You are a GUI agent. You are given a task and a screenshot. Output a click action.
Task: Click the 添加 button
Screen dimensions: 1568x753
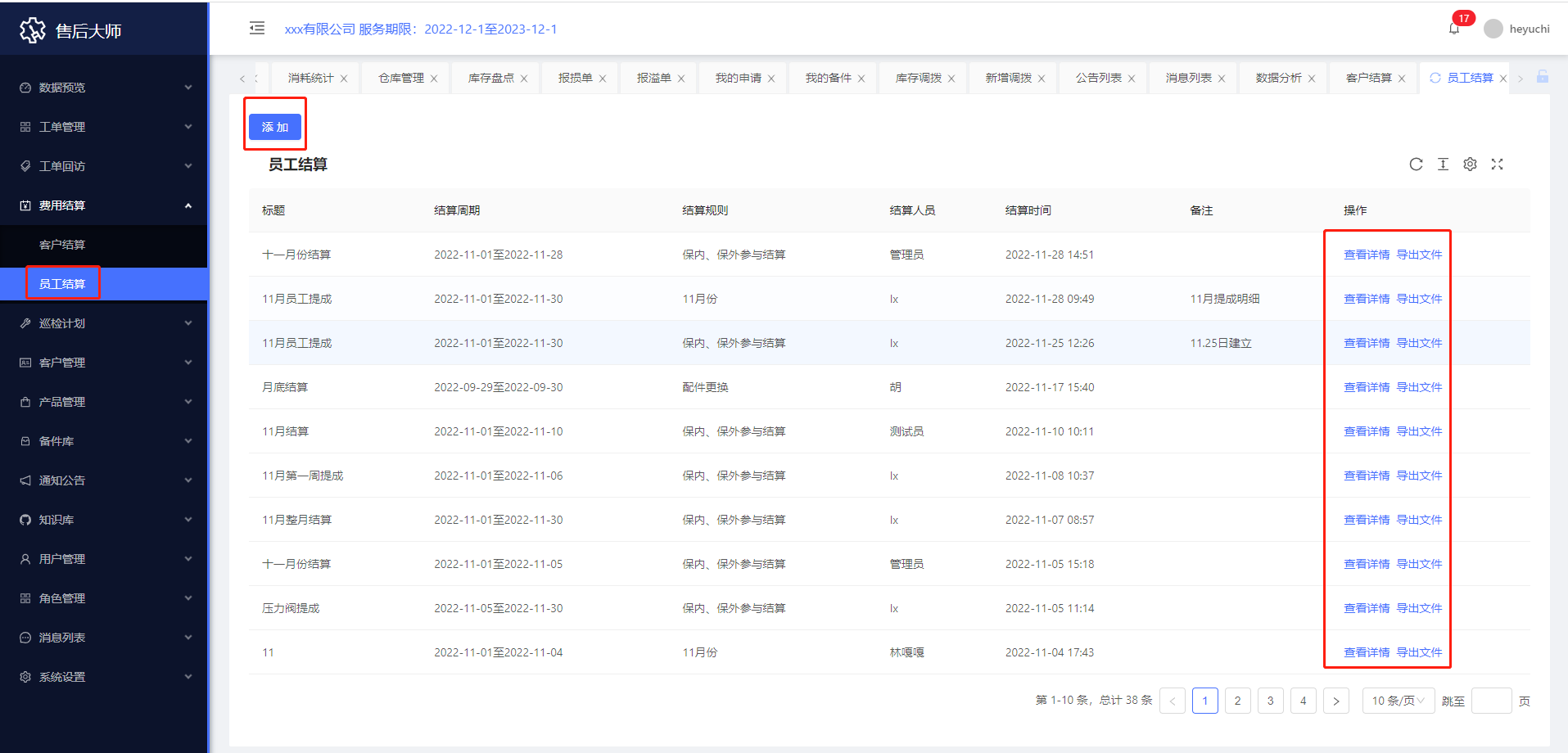click(x=275, y=127)
